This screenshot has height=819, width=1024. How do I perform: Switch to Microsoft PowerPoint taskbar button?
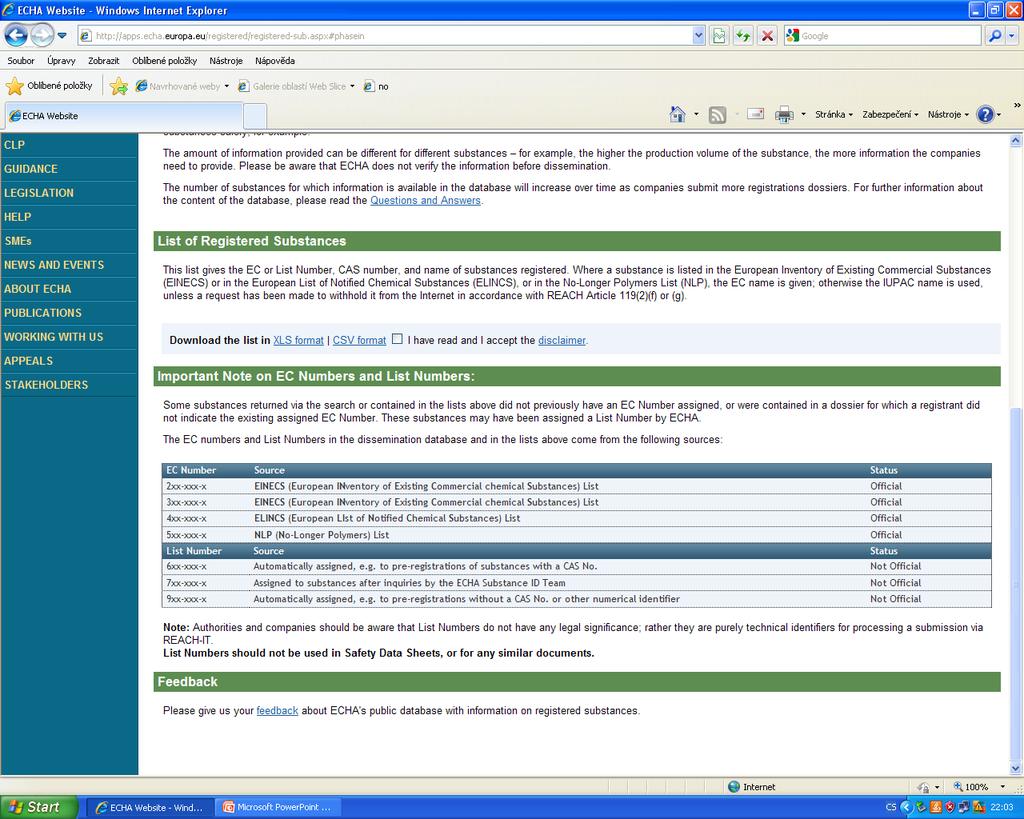pyautogui.click(x=278, y=807)
